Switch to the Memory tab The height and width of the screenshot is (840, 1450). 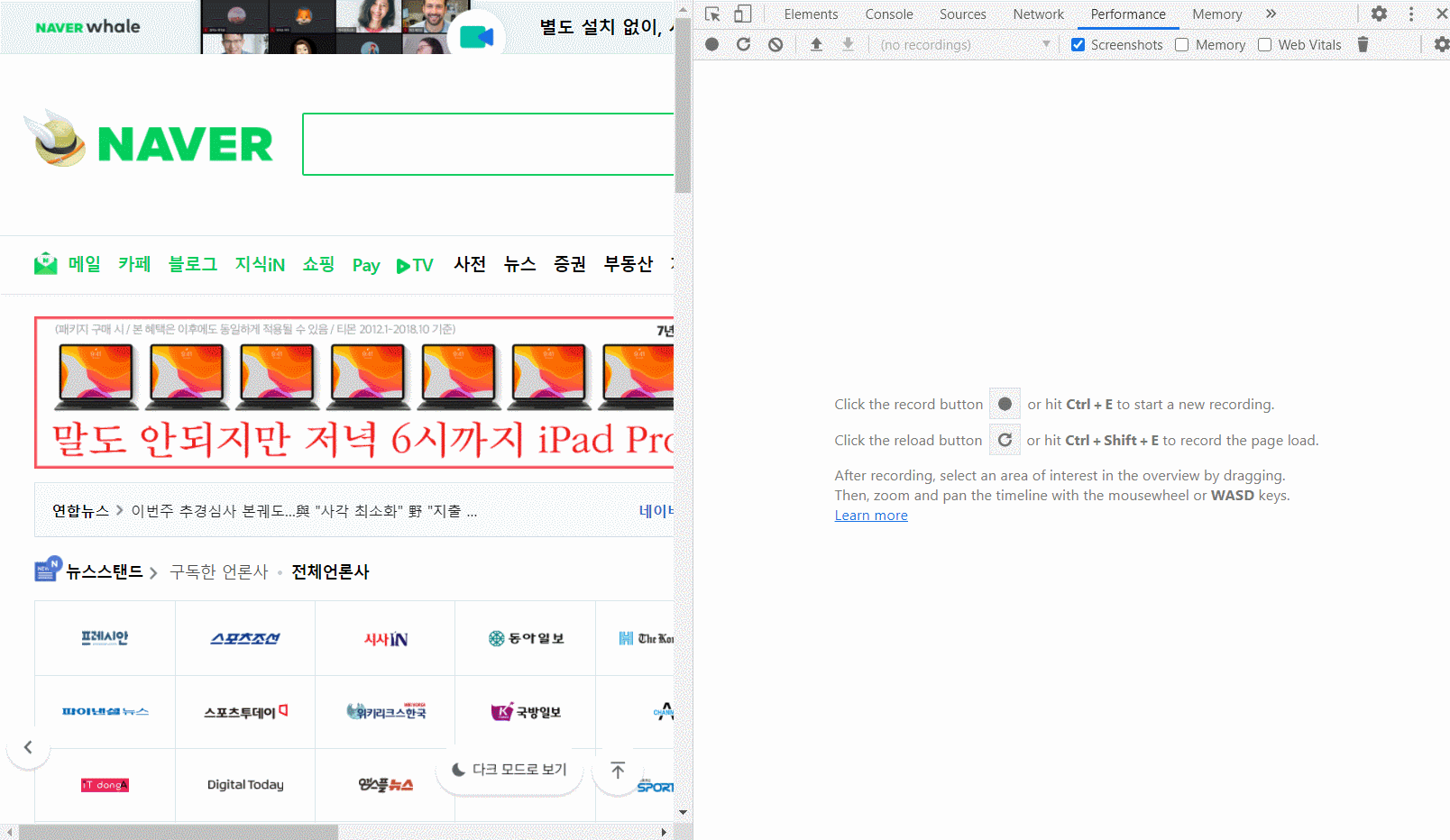click(x=1216, y=14)
